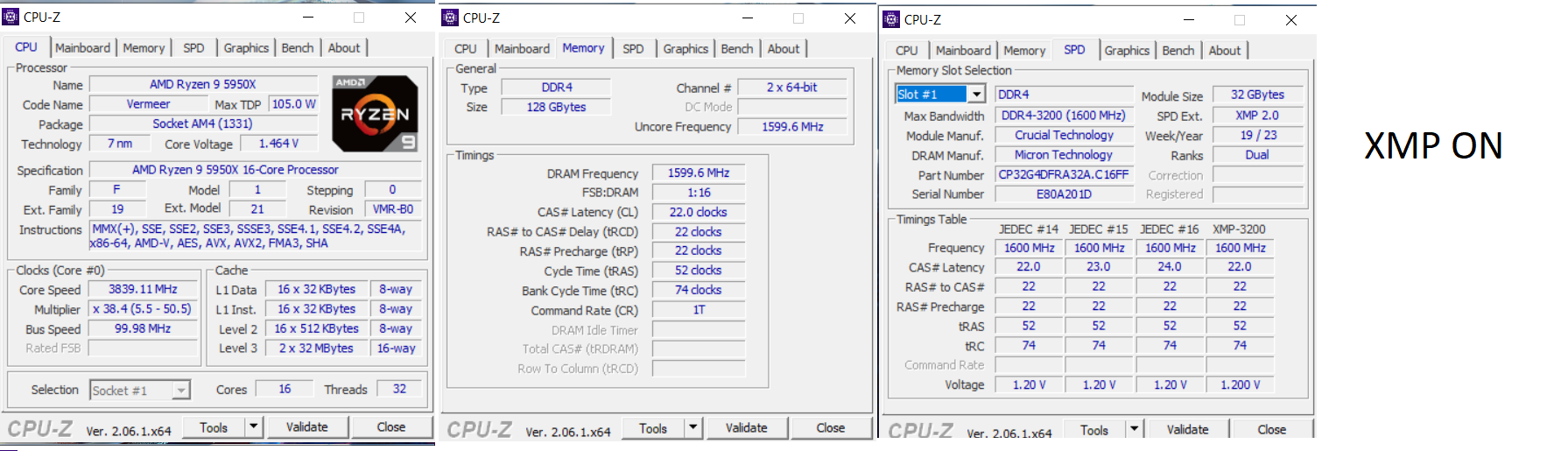Click the 32 GBytes module size value
The width and height of the screenshot is (1568, 451).
click(x=1257, y=95)
